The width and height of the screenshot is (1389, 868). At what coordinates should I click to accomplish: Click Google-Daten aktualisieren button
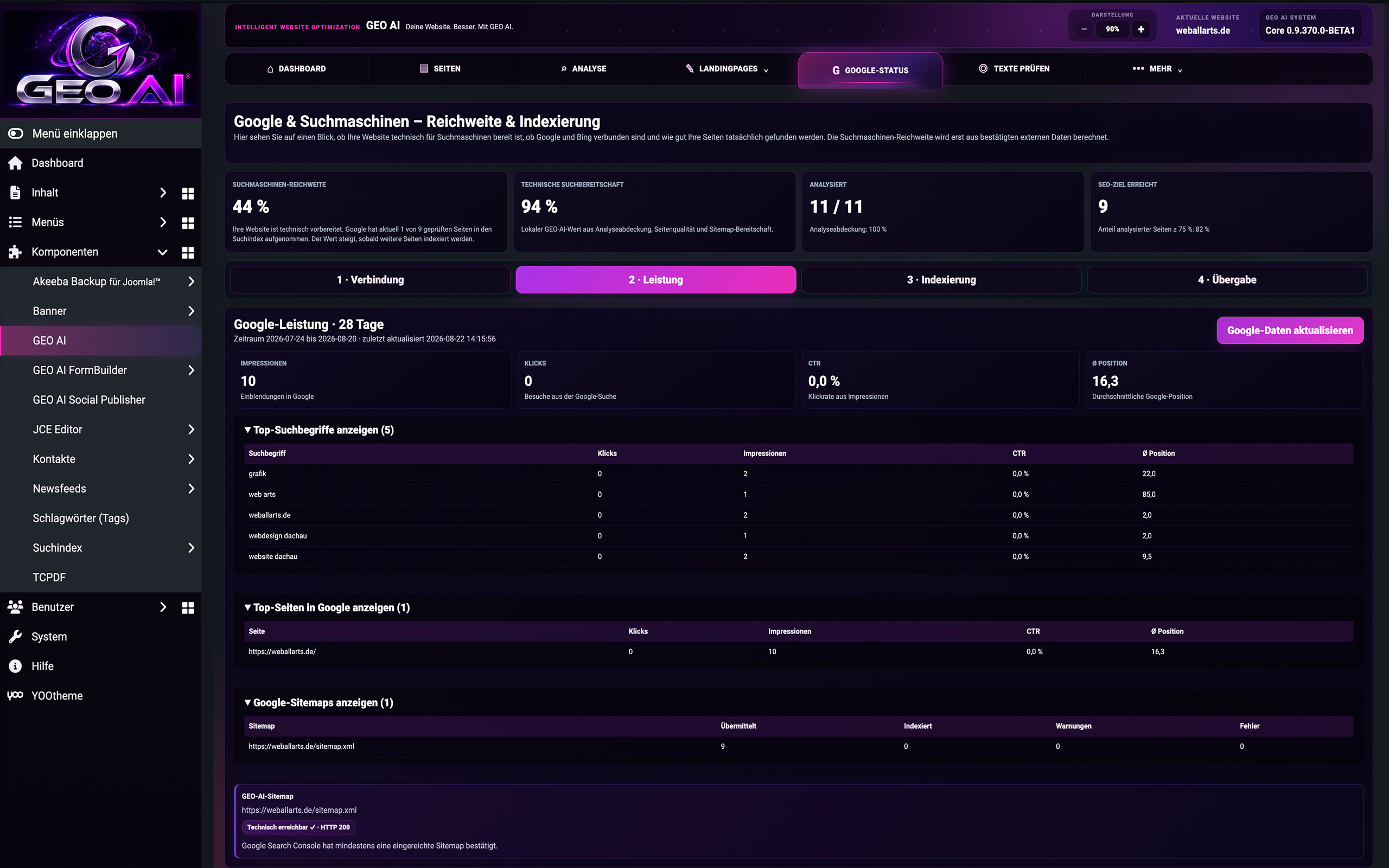tap(1290, 331)
